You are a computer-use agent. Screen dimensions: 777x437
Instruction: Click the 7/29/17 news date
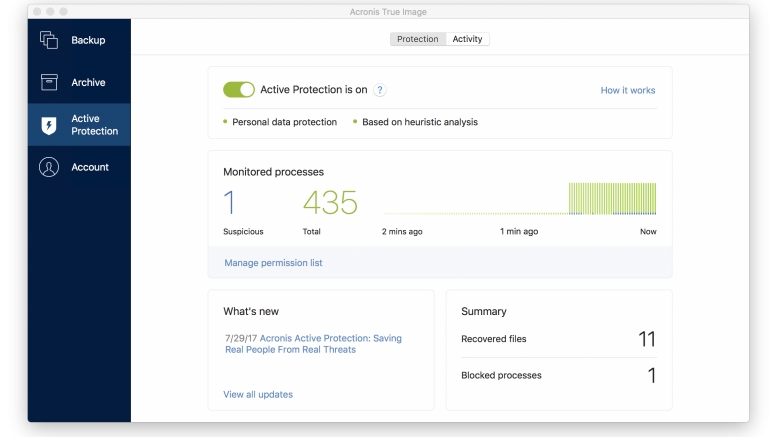coord(241,338)
